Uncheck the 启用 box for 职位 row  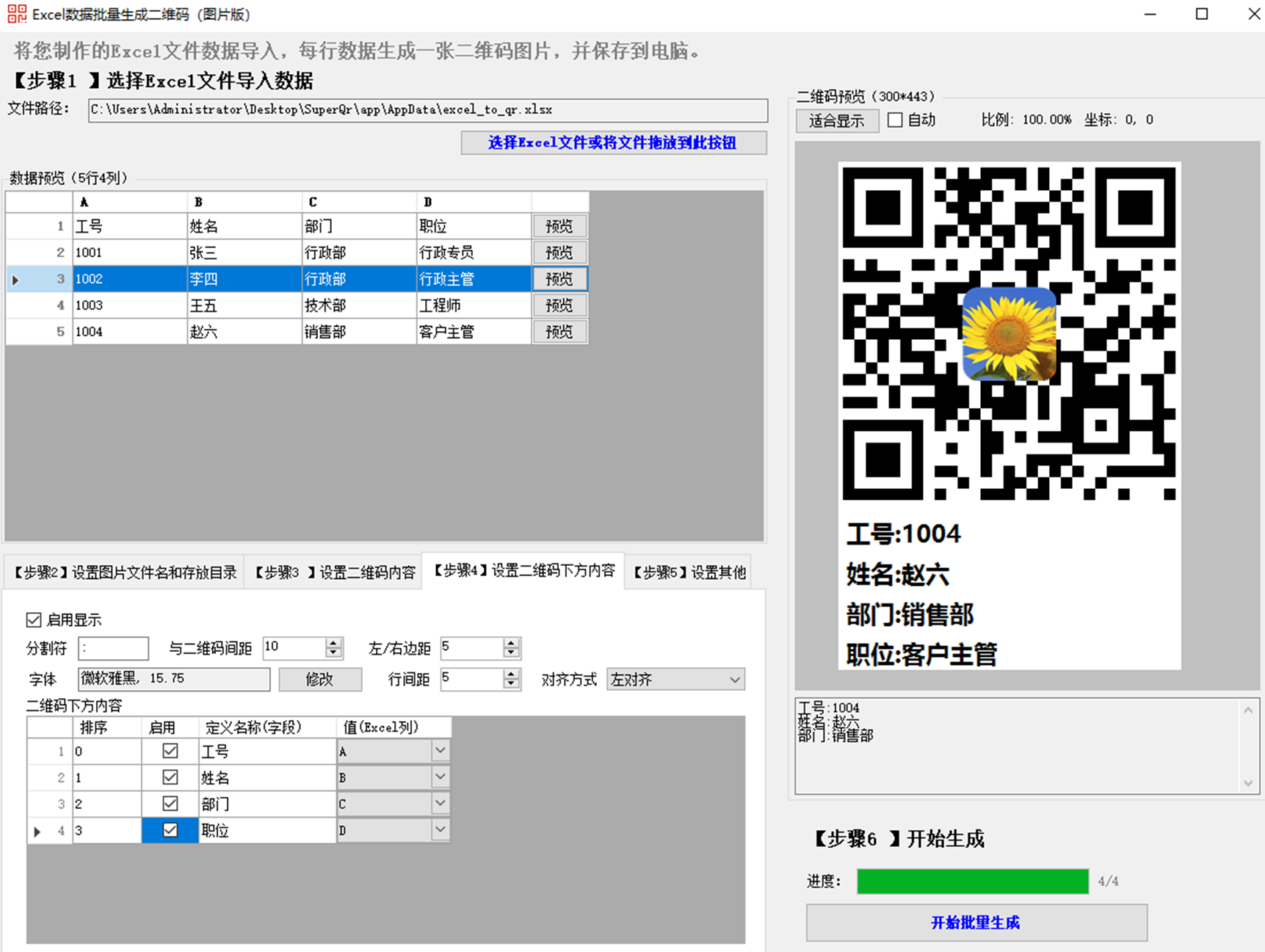click(170, 830)
